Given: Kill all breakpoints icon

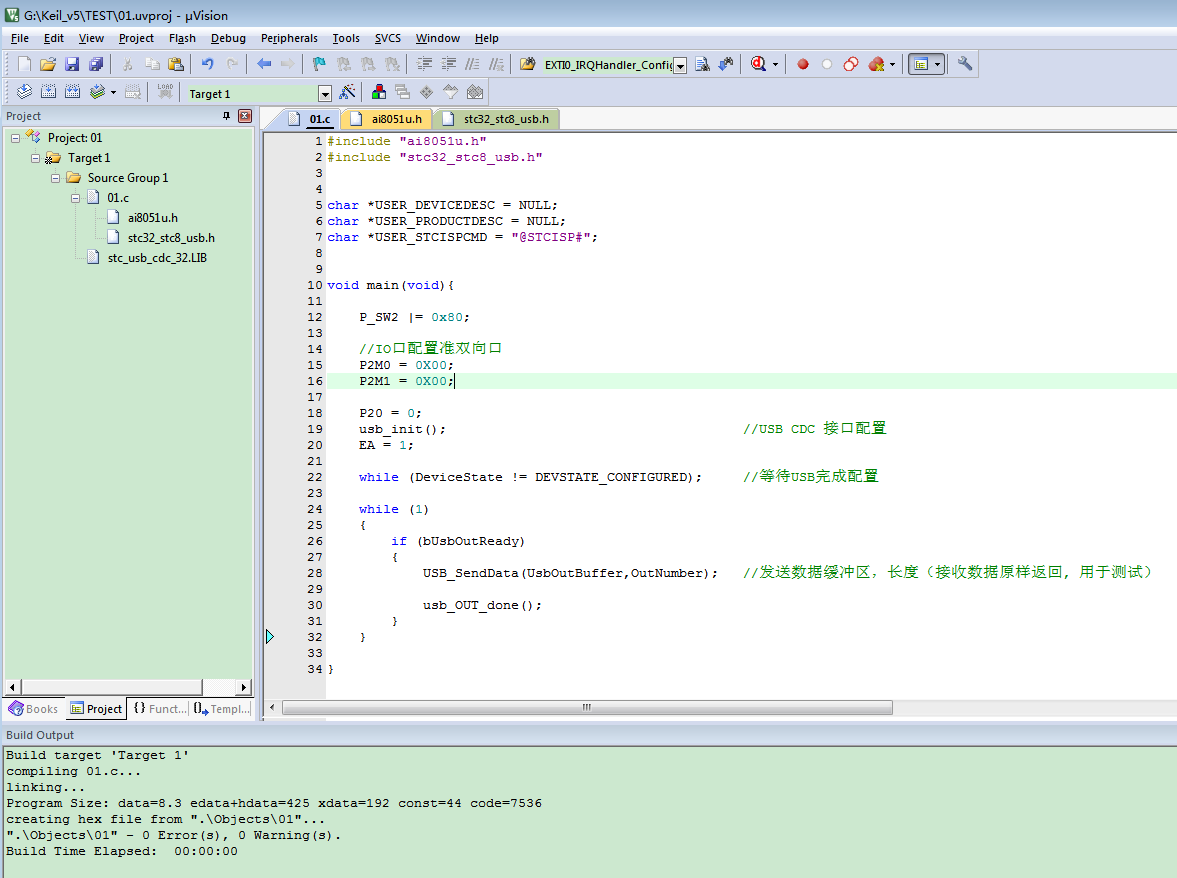Looking at the screenshot, I should coord(876,65).
